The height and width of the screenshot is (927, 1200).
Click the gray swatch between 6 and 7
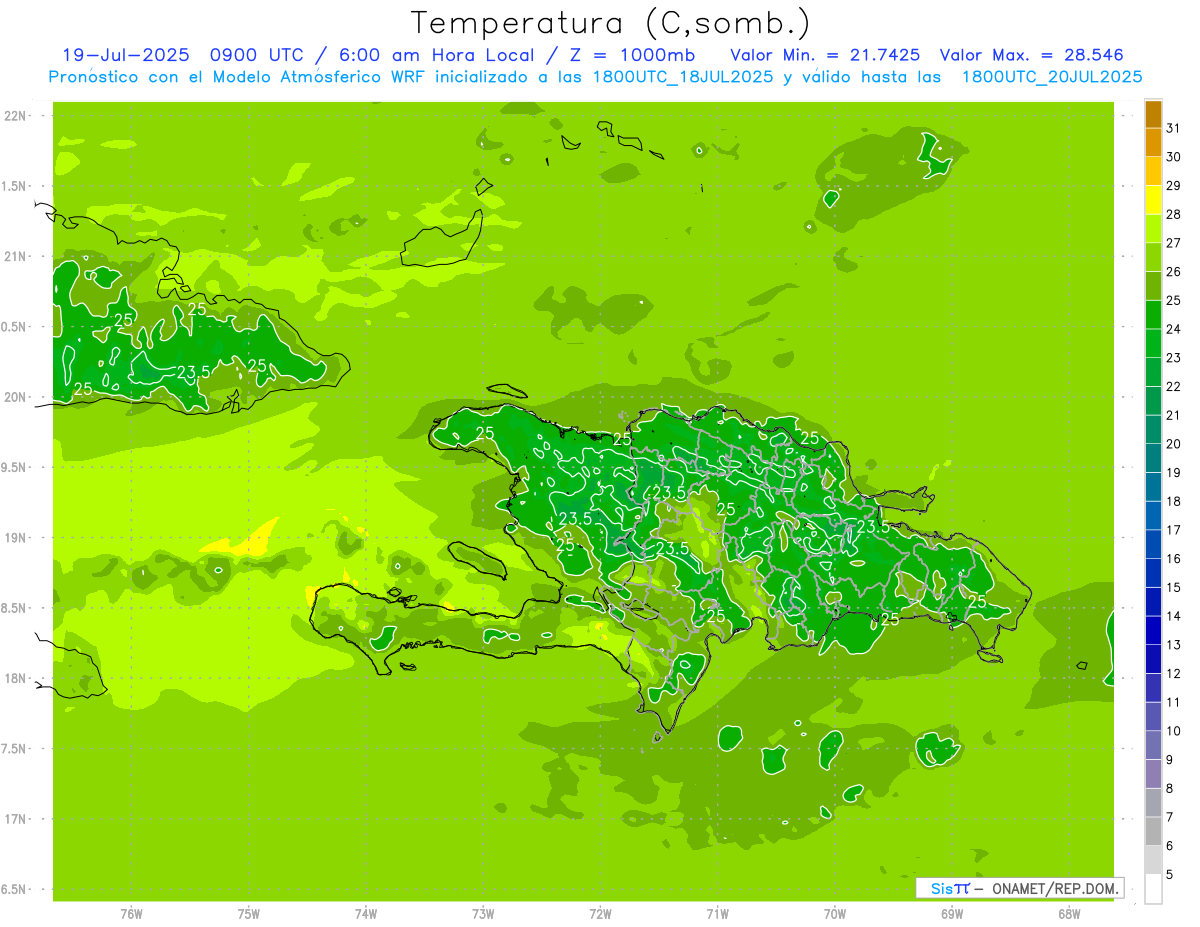(1153, 831)
